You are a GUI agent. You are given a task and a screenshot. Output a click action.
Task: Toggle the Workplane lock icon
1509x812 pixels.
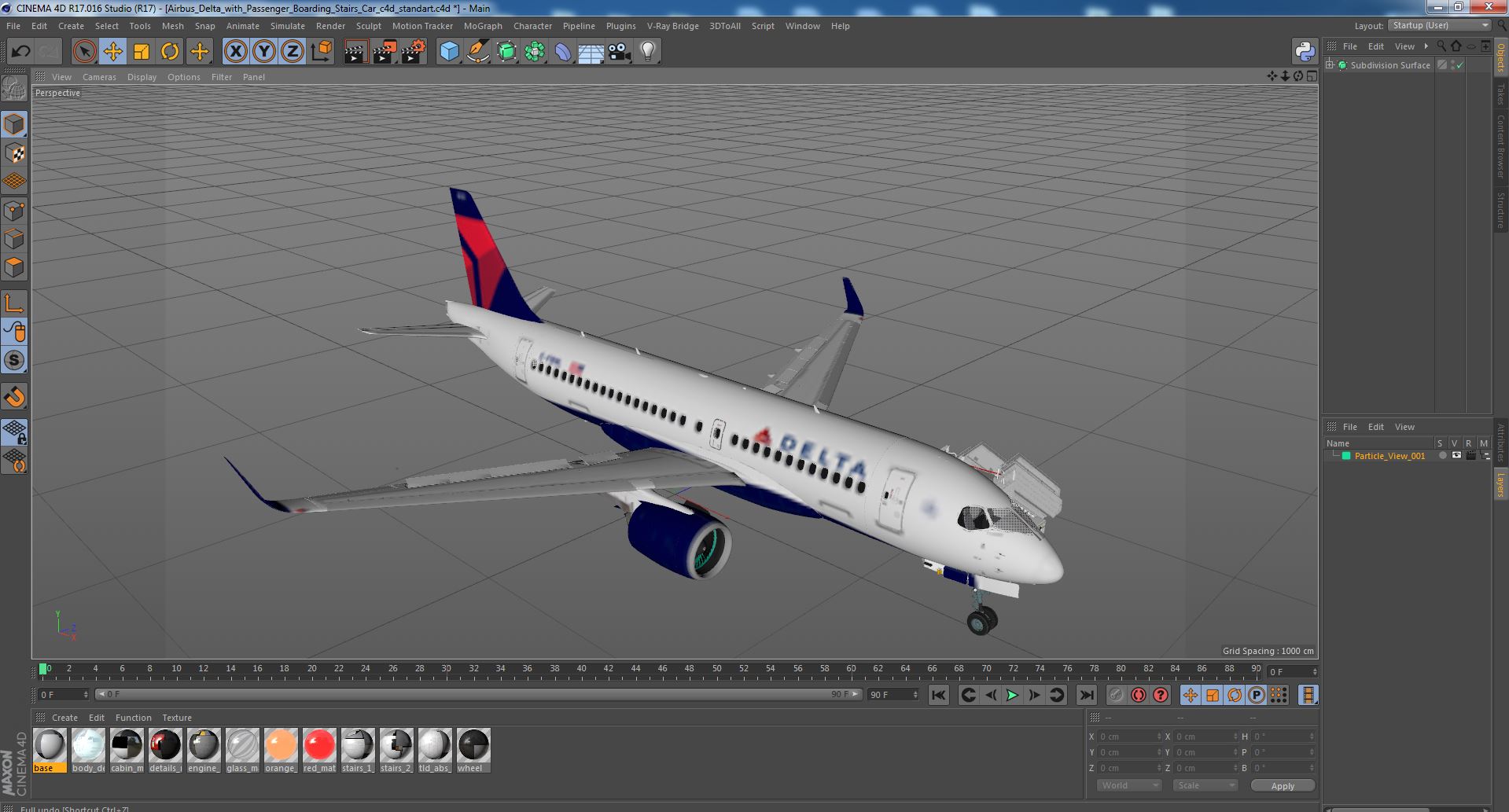(14, 431)
